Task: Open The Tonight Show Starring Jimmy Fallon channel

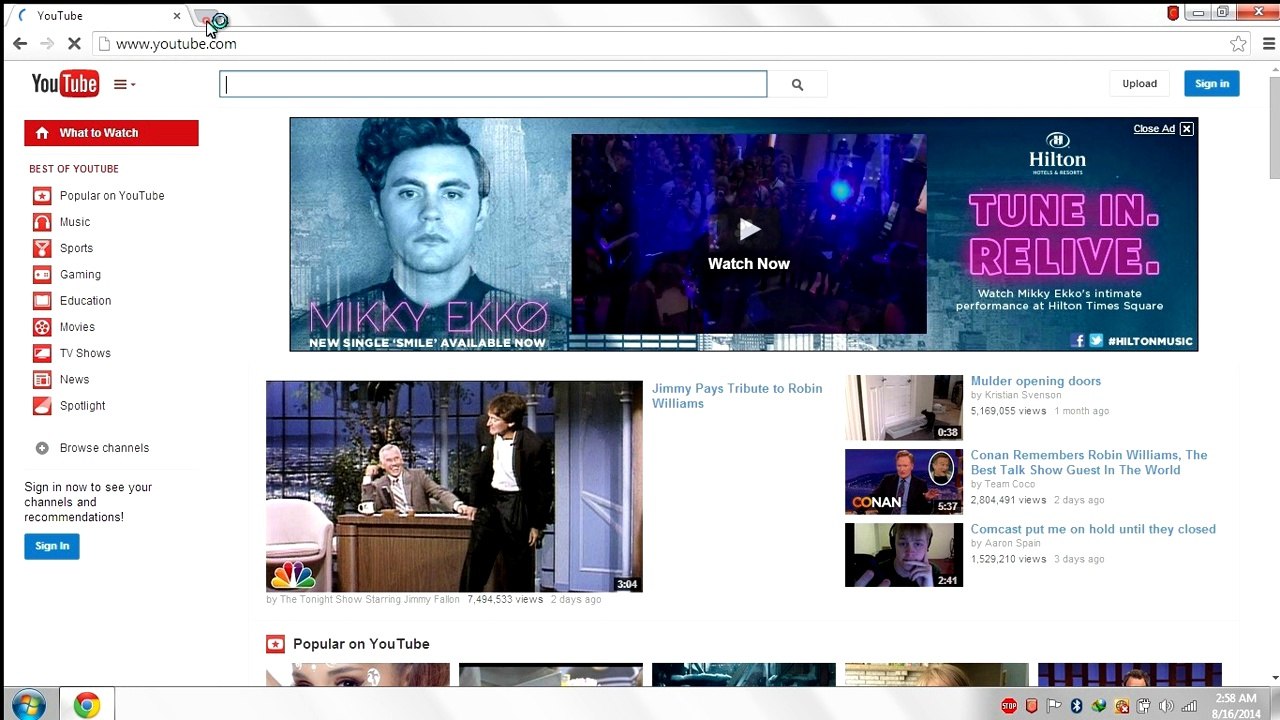Action: [x=370, y=600]
